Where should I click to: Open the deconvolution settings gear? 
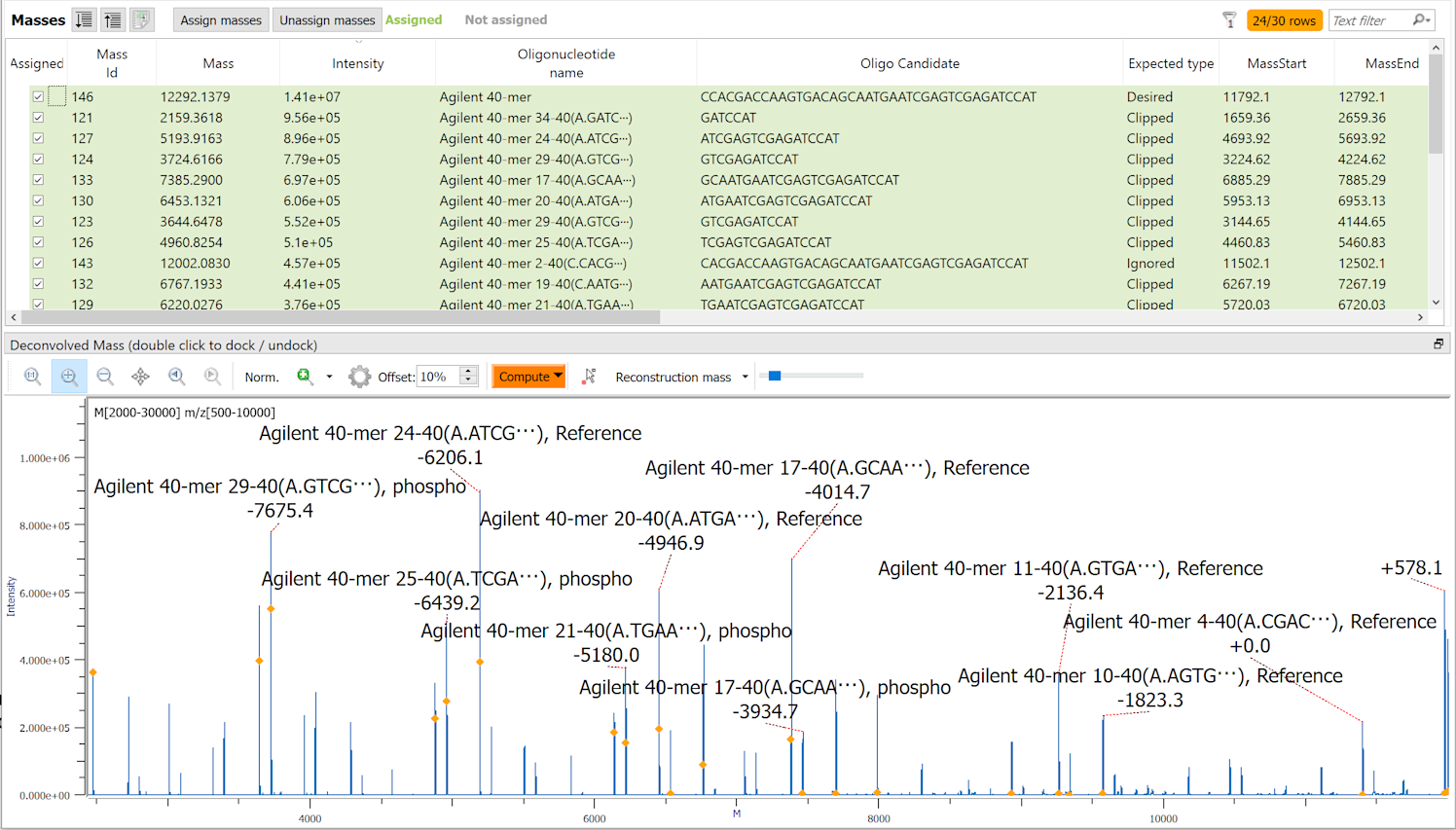(359, 377)
